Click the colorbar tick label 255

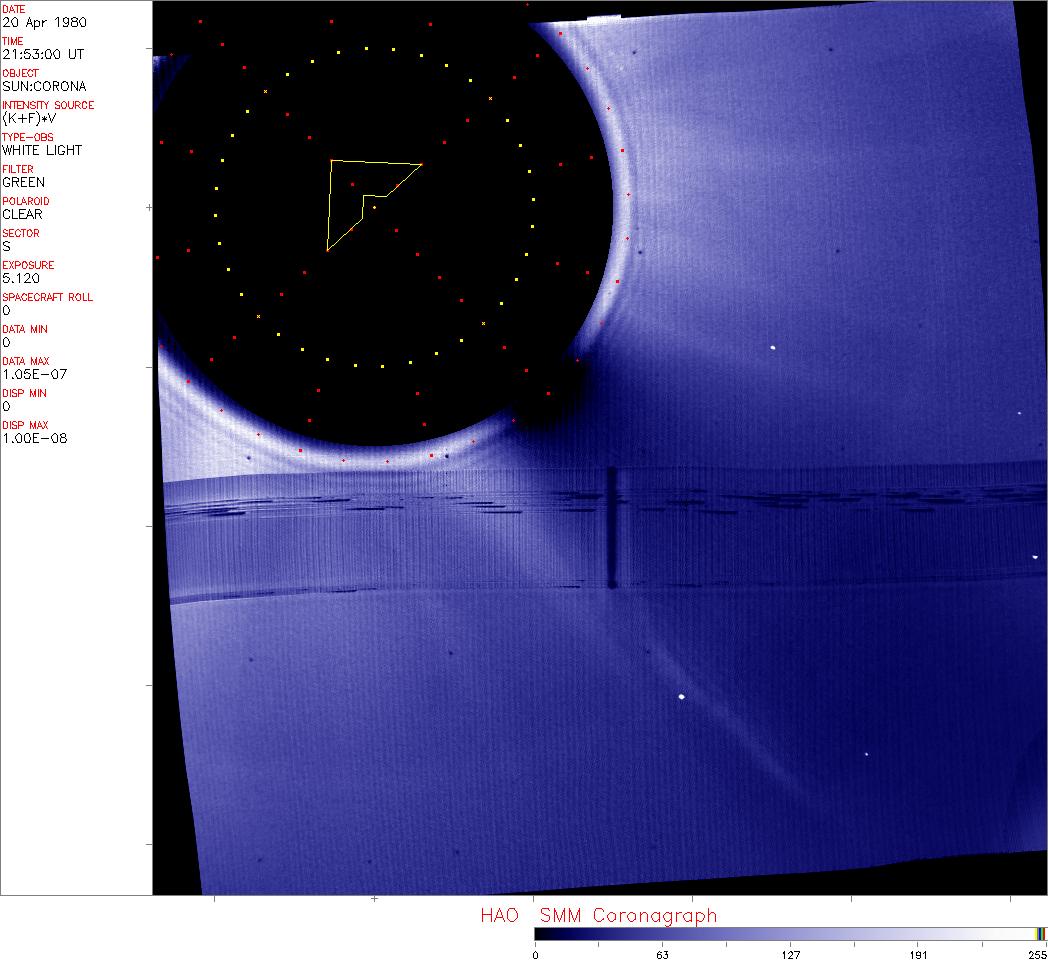pos(1039,954)
